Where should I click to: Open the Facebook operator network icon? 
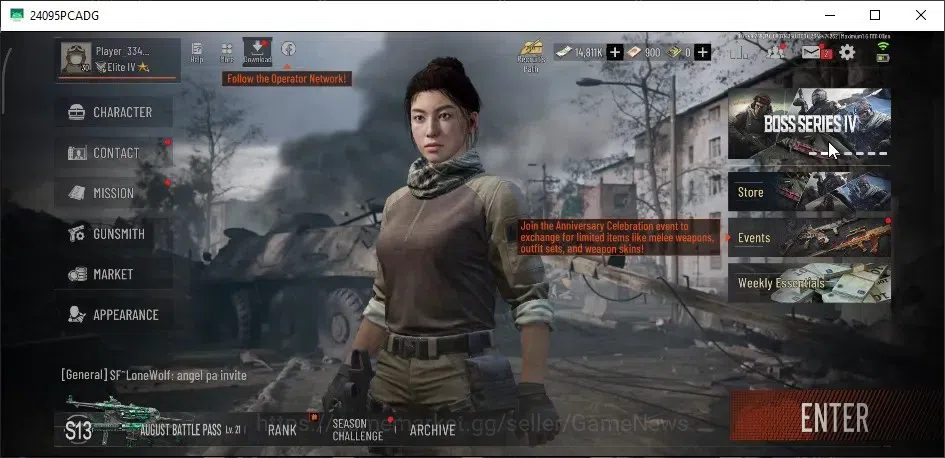[x=288, y=49]
